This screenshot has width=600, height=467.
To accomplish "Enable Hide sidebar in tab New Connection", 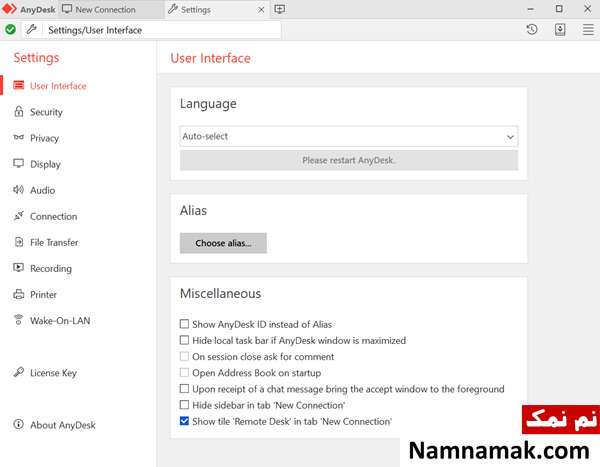I will (x=184, y=405).
